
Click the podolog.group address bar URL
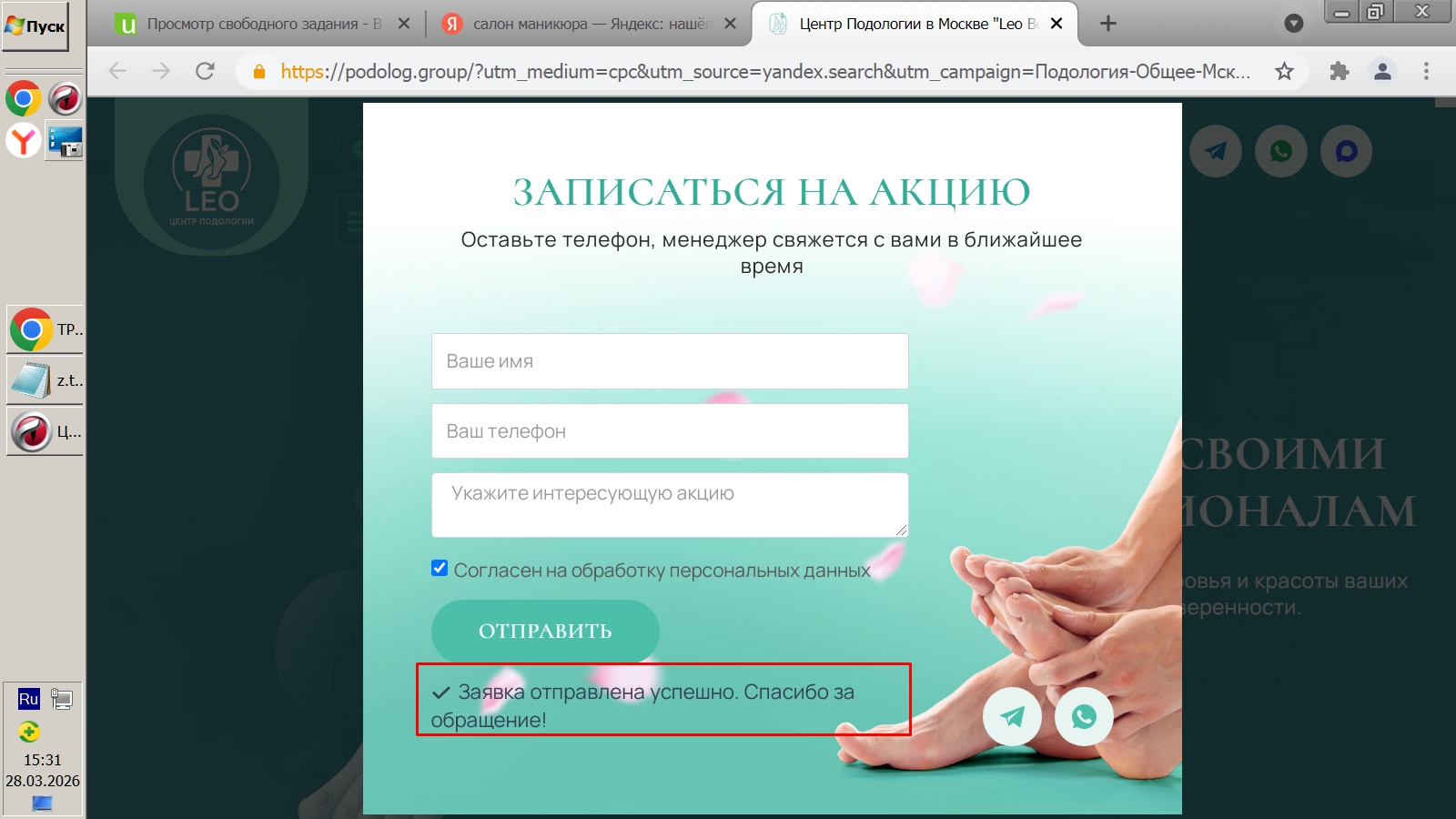pos(765,71)
